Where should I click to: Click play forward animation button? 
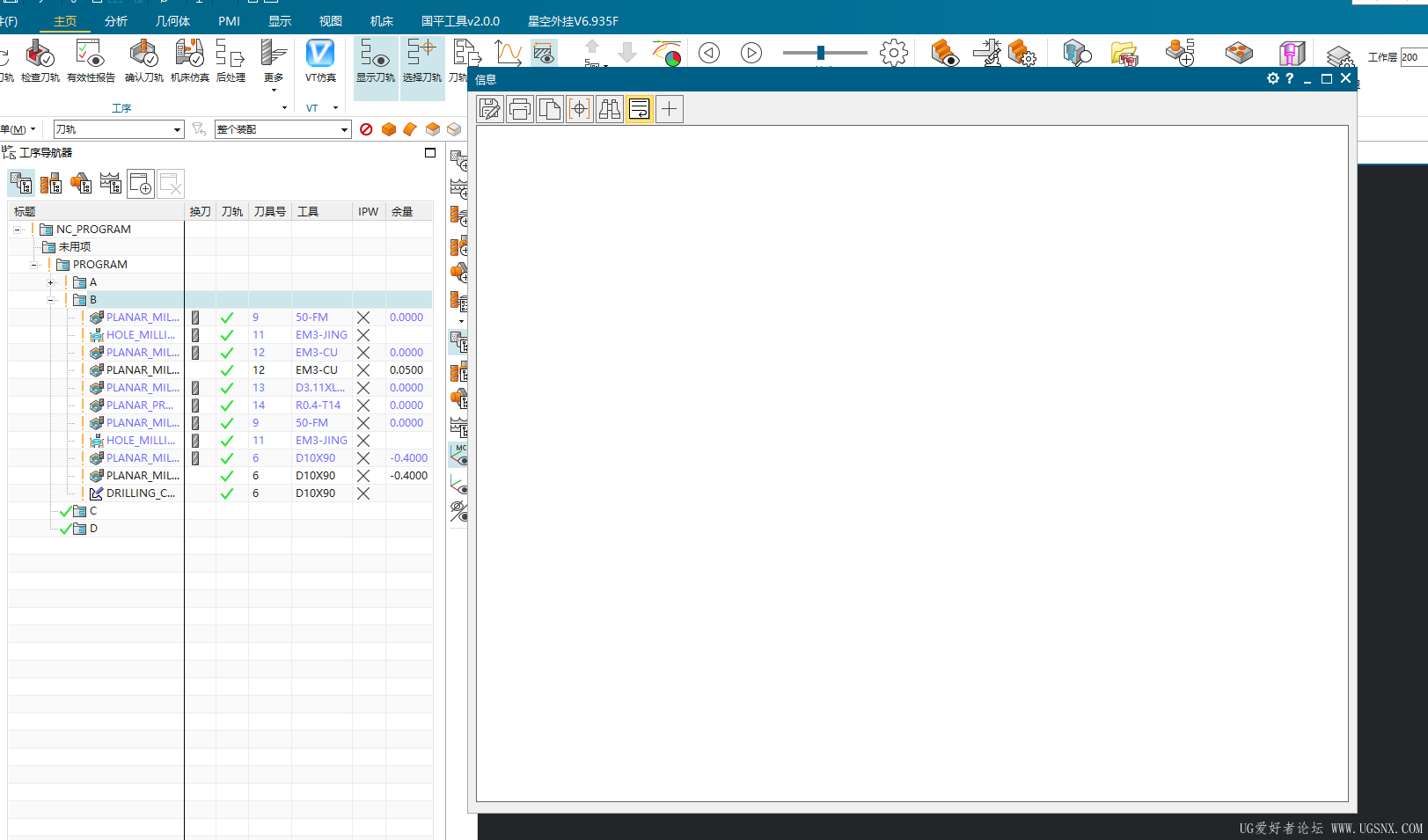(x=751, y=54)
